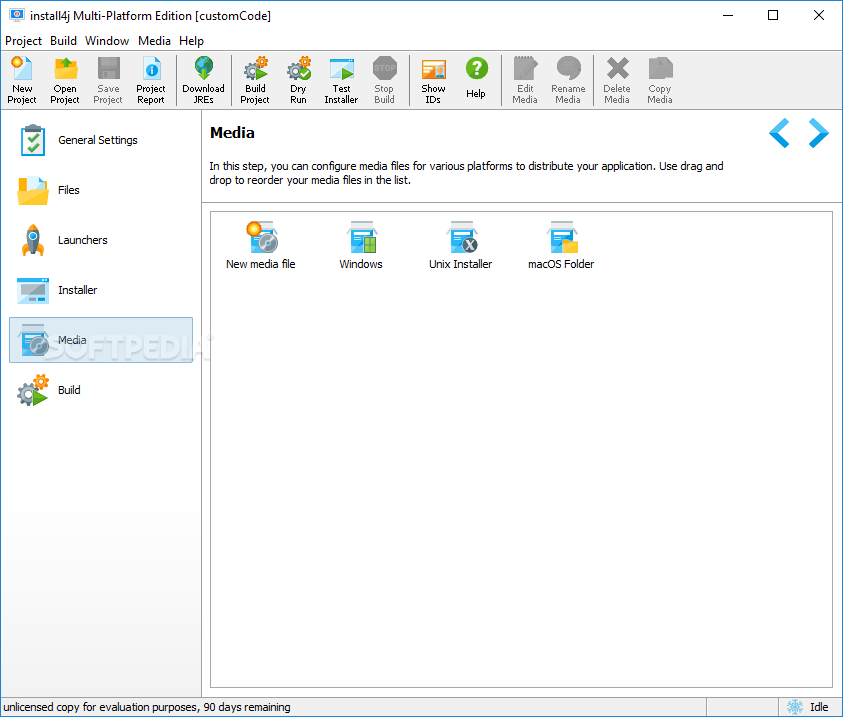
Task: Open the Installer step in sidebar
Action: coord(101,290)
